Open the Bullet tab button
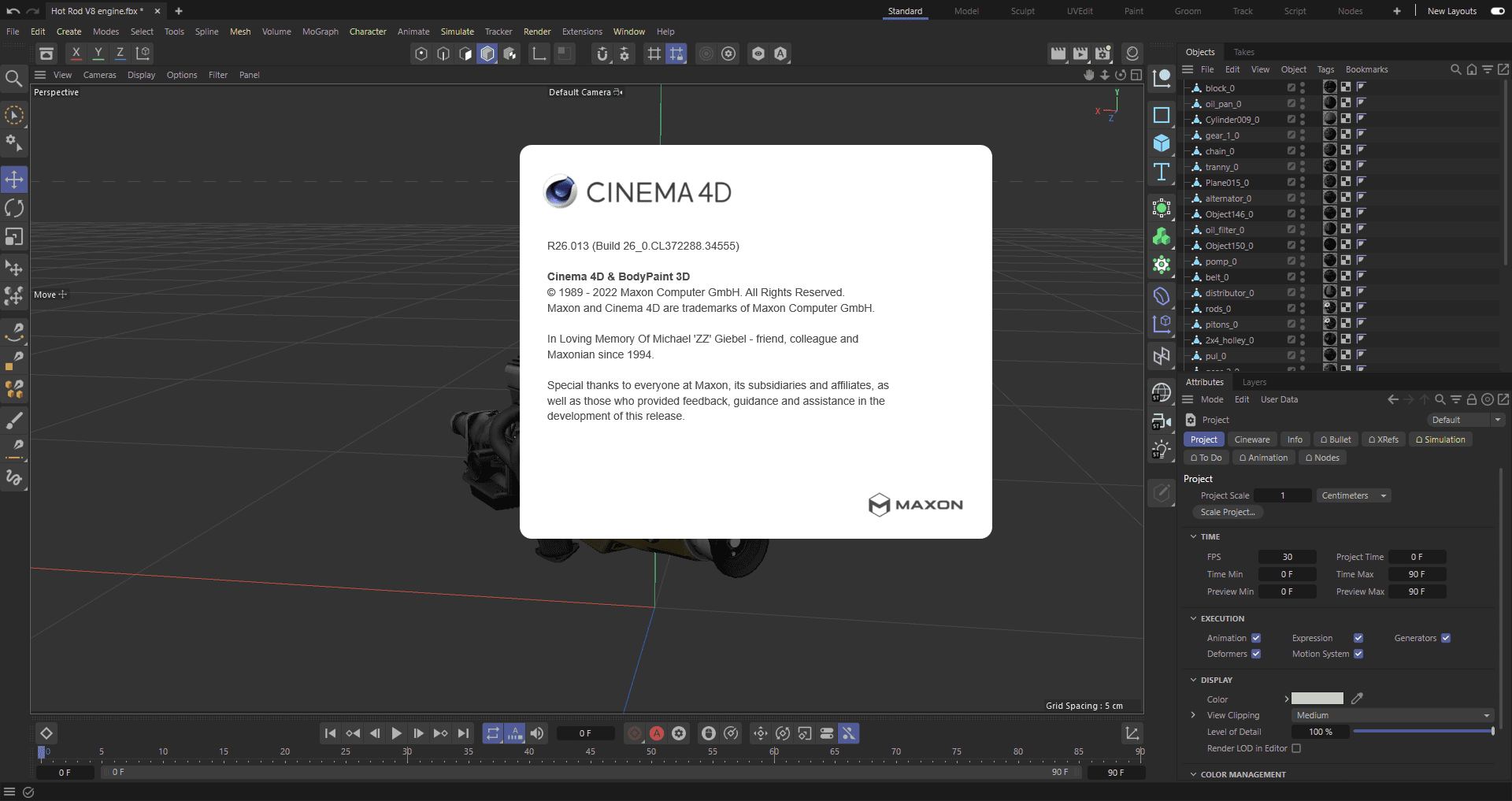The width and height of the screenshot is (1512, 801). [x=1335, y=439]
